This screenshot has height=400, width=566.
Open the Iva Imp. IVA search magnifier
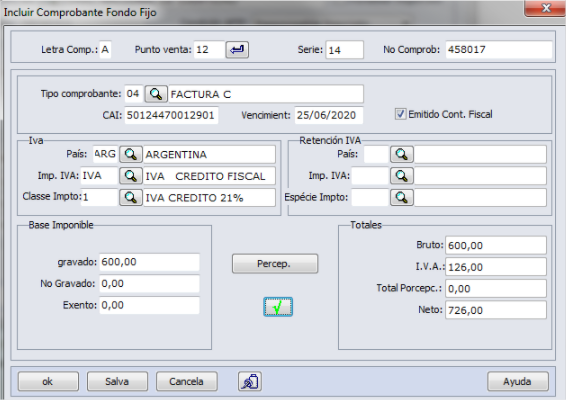[131, 176]
